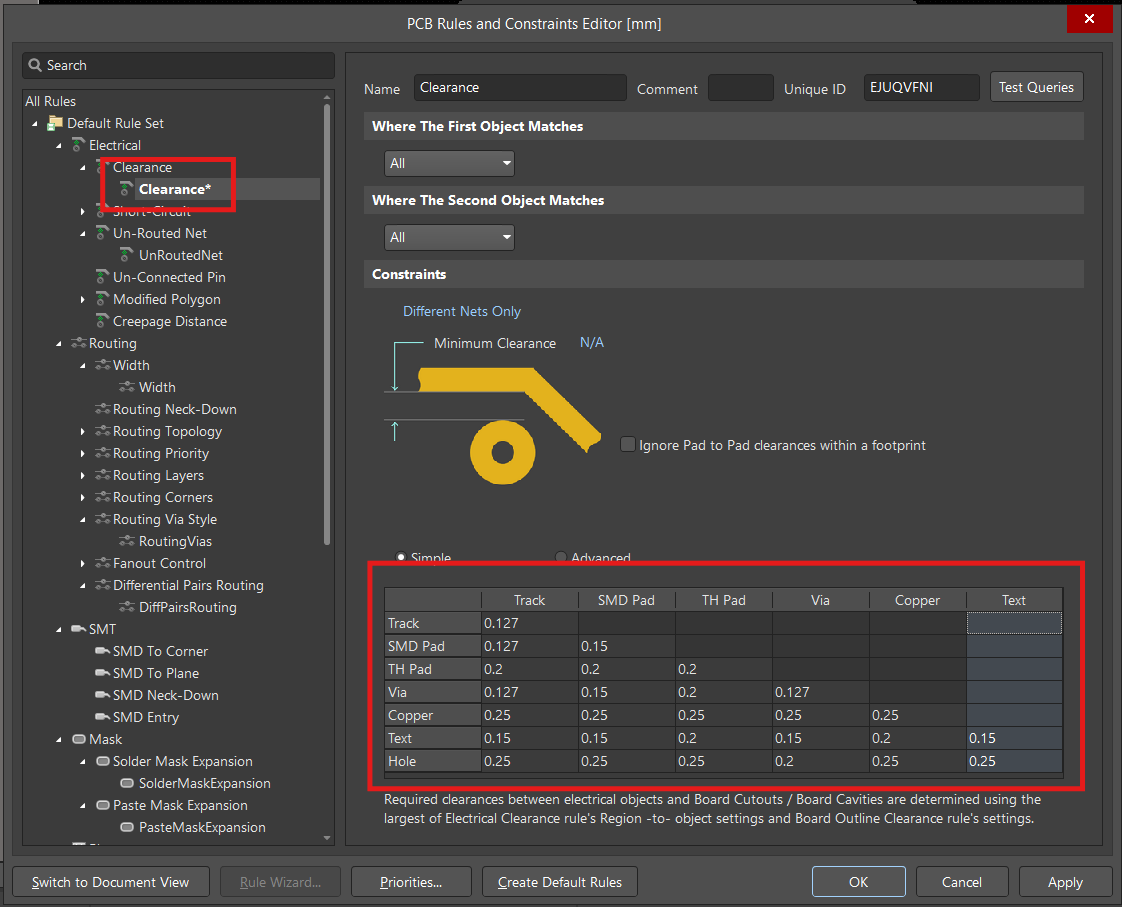Select the Creepage Distance rule
The width and height of the screenshot is (1122, 907).
coord(170,322)
